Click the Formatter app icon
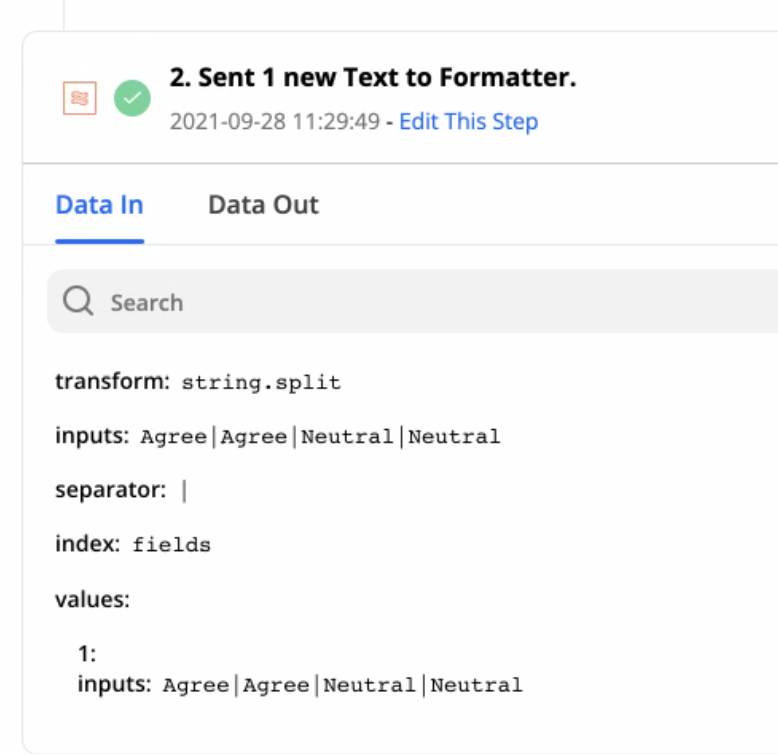This screenshot has height=754, width=778. pos(80,98)
